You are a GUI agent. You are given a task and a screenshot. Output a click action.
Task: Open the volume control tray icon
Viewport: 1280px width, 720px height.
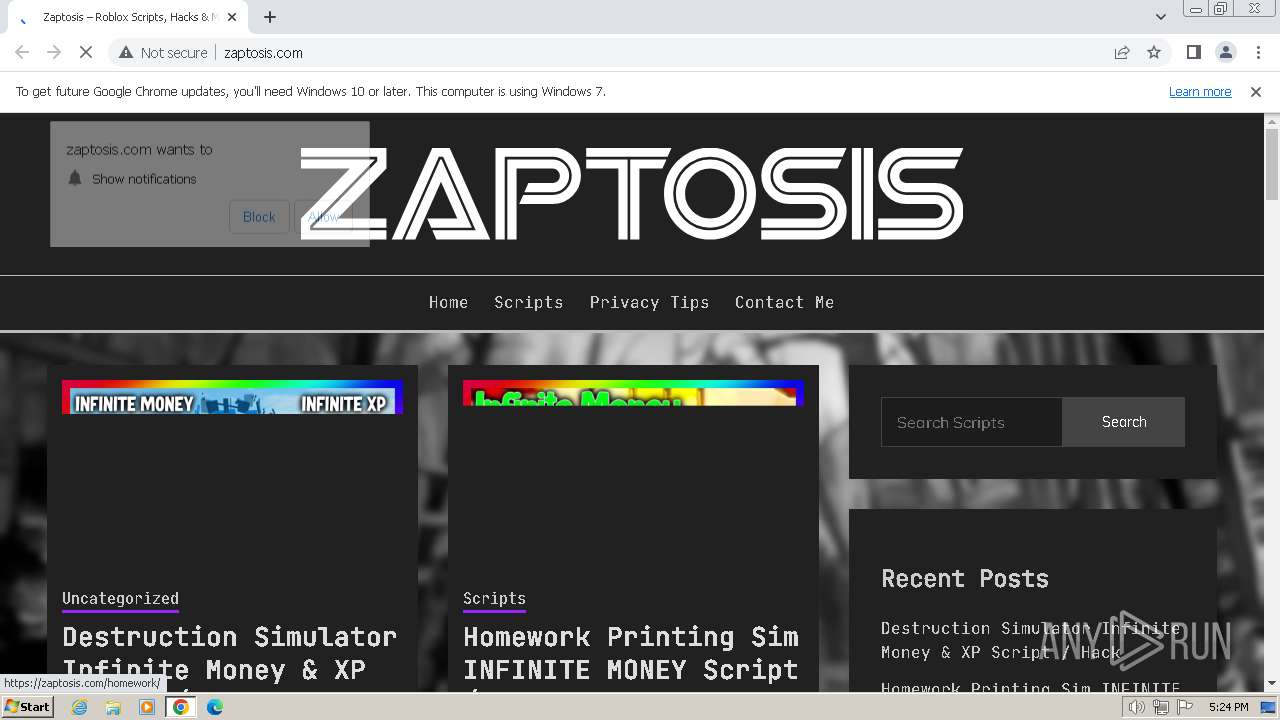[x=1136, y=707]
